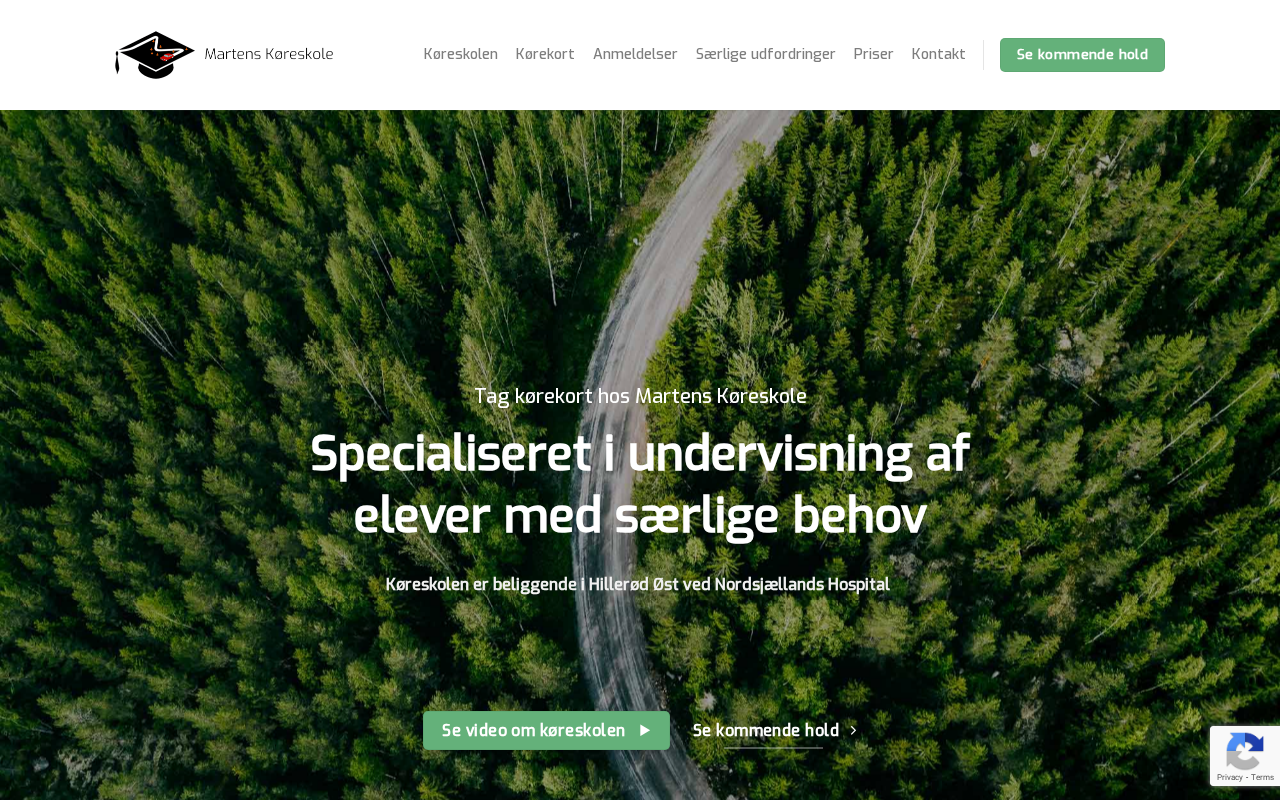
Task: Go to the Anmeldelser page
Action: coord(635,54)
